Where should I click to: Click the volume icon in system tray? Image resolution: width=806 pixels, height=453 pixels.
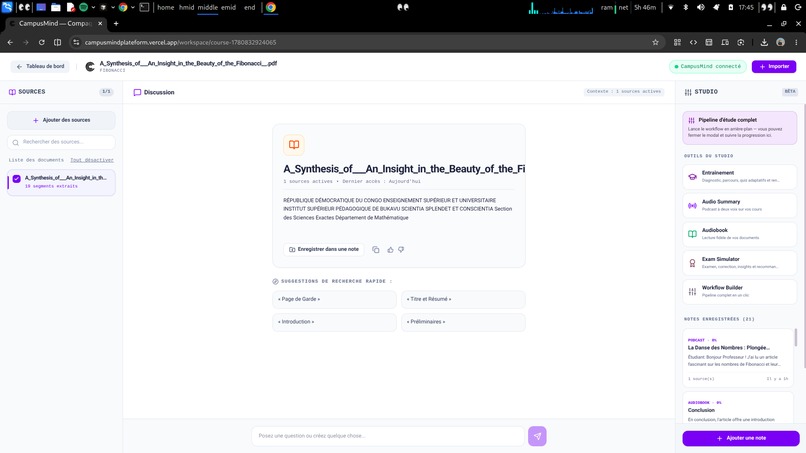tap(701, 7)
